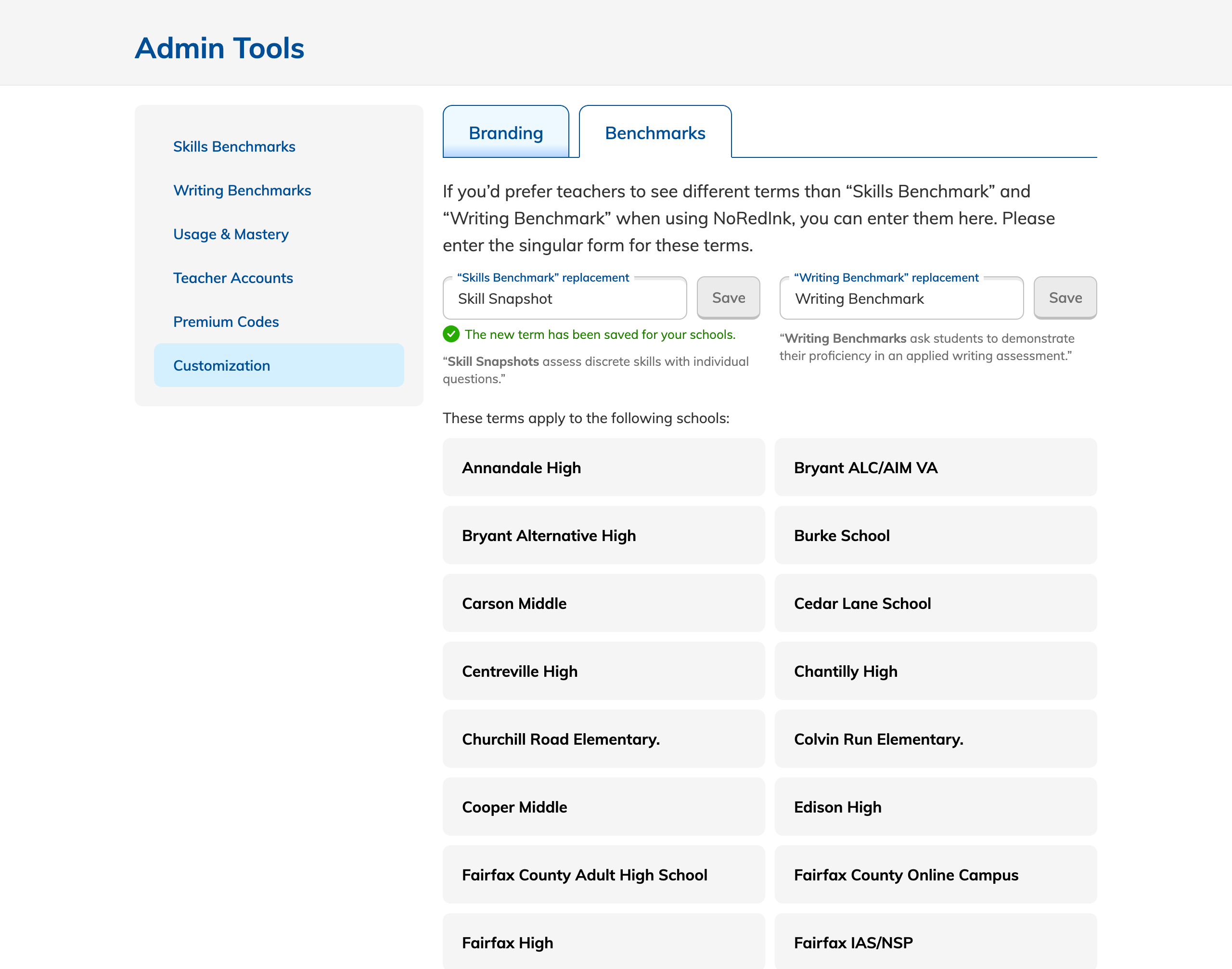Navigate to Teacher Accounts
Viewport: 1232px width, 969px height.
pyautogui.click(x=232, y=278)
